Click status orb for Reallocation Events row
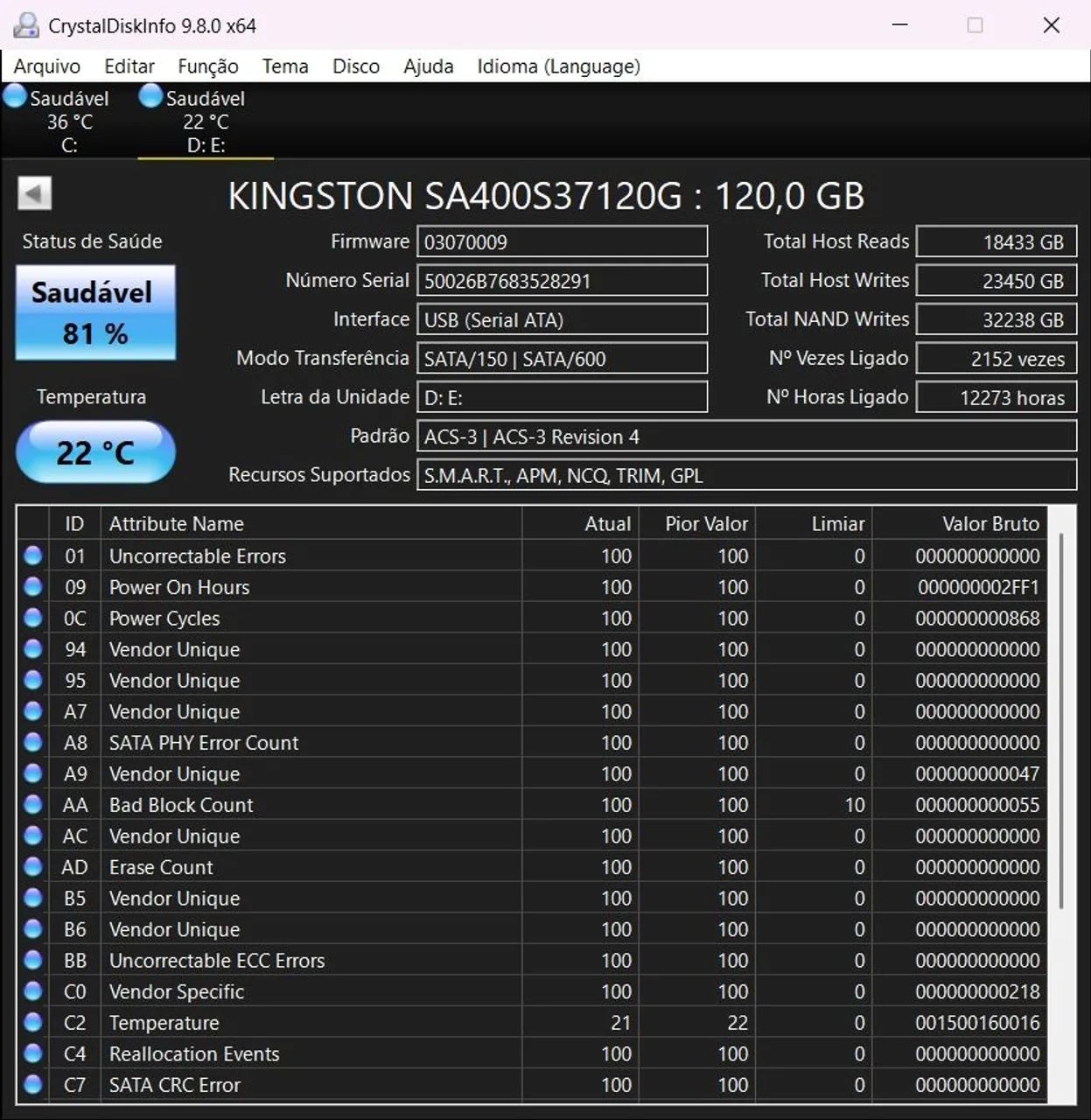This screenshot has height=1120, width=1091. point(33,1053)
